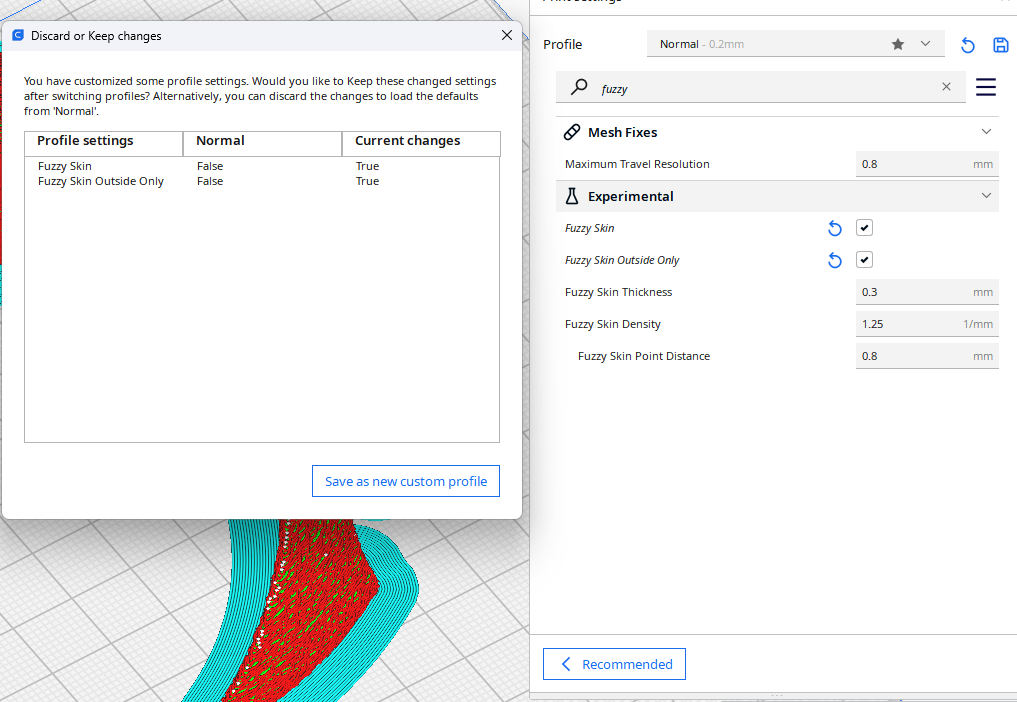The height and width of the screenshot is (702, 1017).
Task: Save the current profile using the save icon
Action: (1000, 45)
